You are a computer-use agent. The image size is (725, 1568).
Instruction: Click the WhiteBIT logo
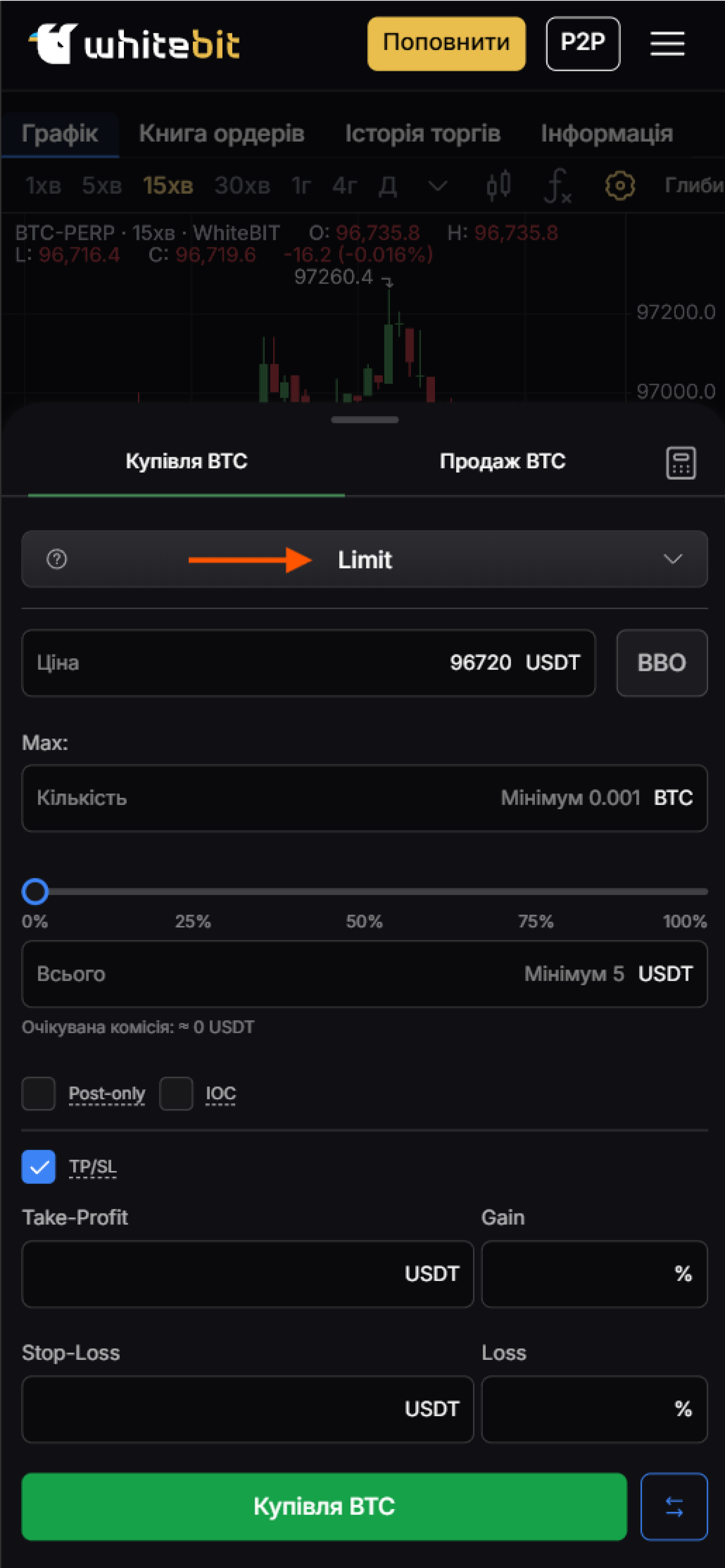tap(134, 43)
